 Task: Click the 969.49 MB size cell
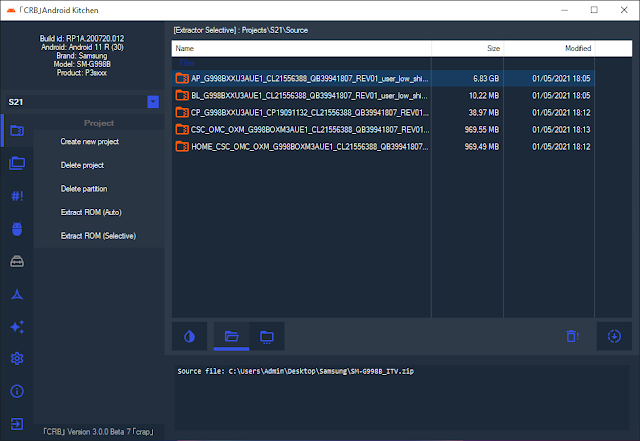click(482, 147)
